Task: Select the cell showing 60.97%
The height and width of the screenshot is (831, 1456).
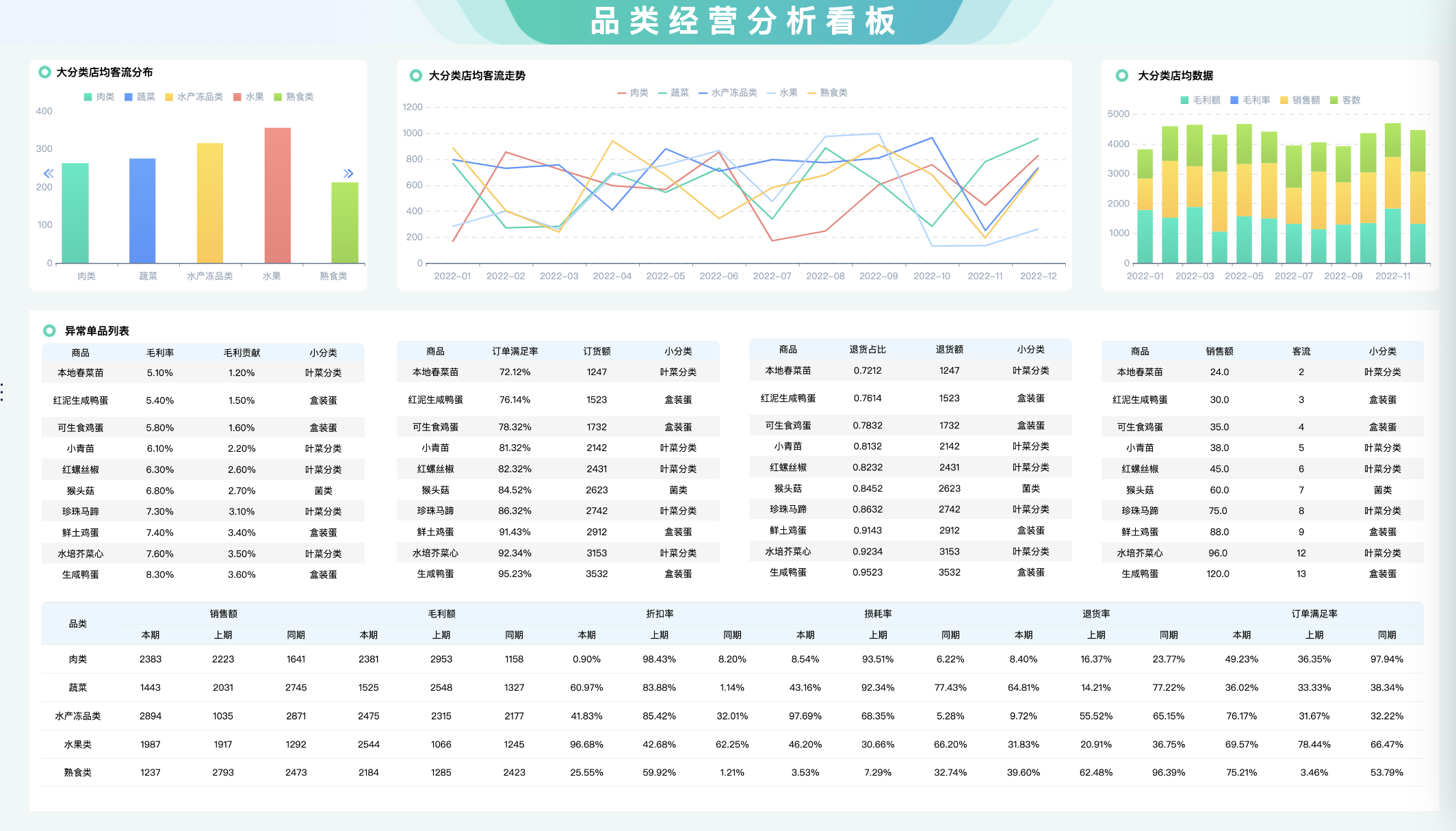Action: (586, 687)
